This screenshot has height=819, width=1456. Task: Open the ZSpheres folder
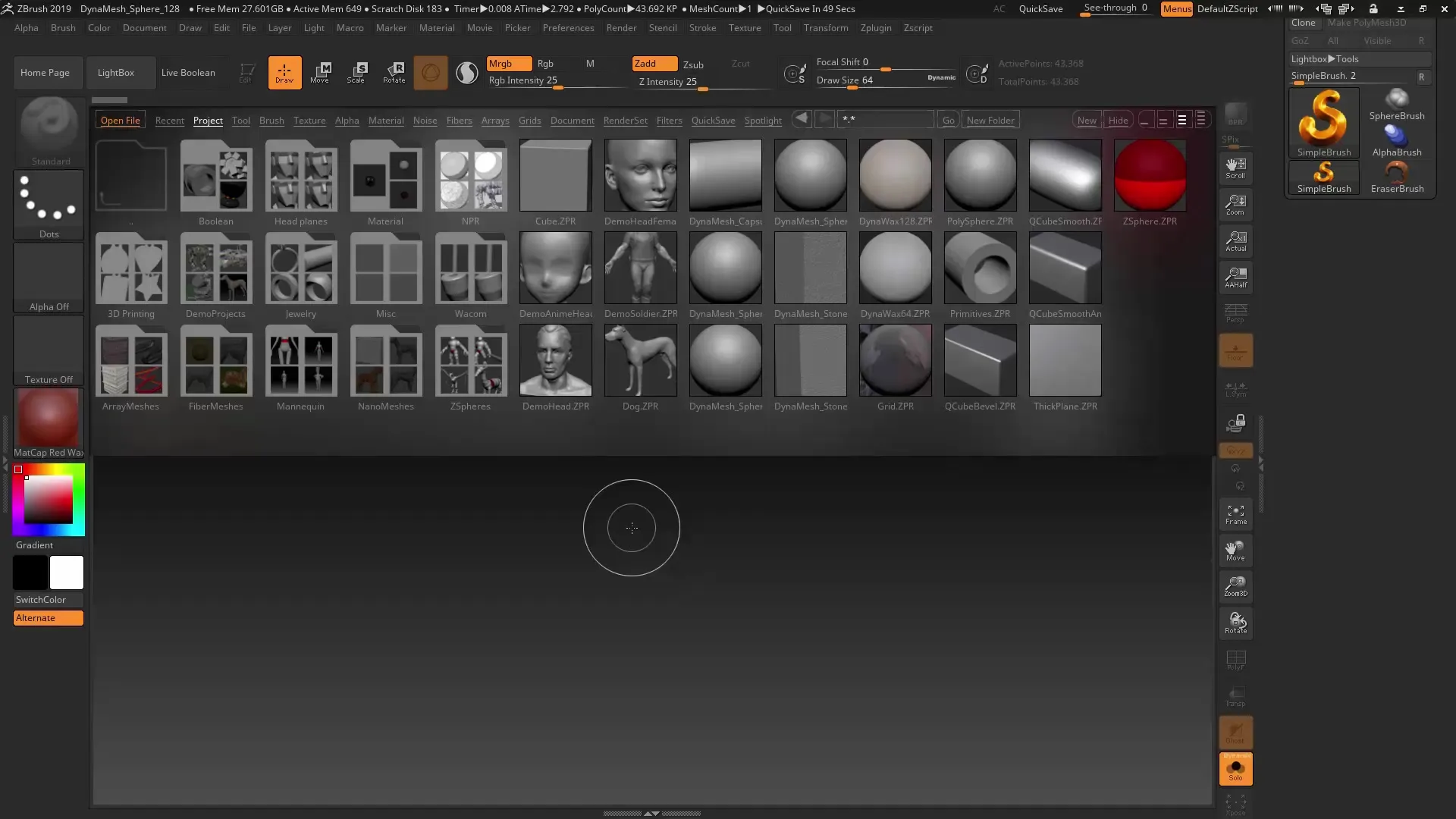471,368
